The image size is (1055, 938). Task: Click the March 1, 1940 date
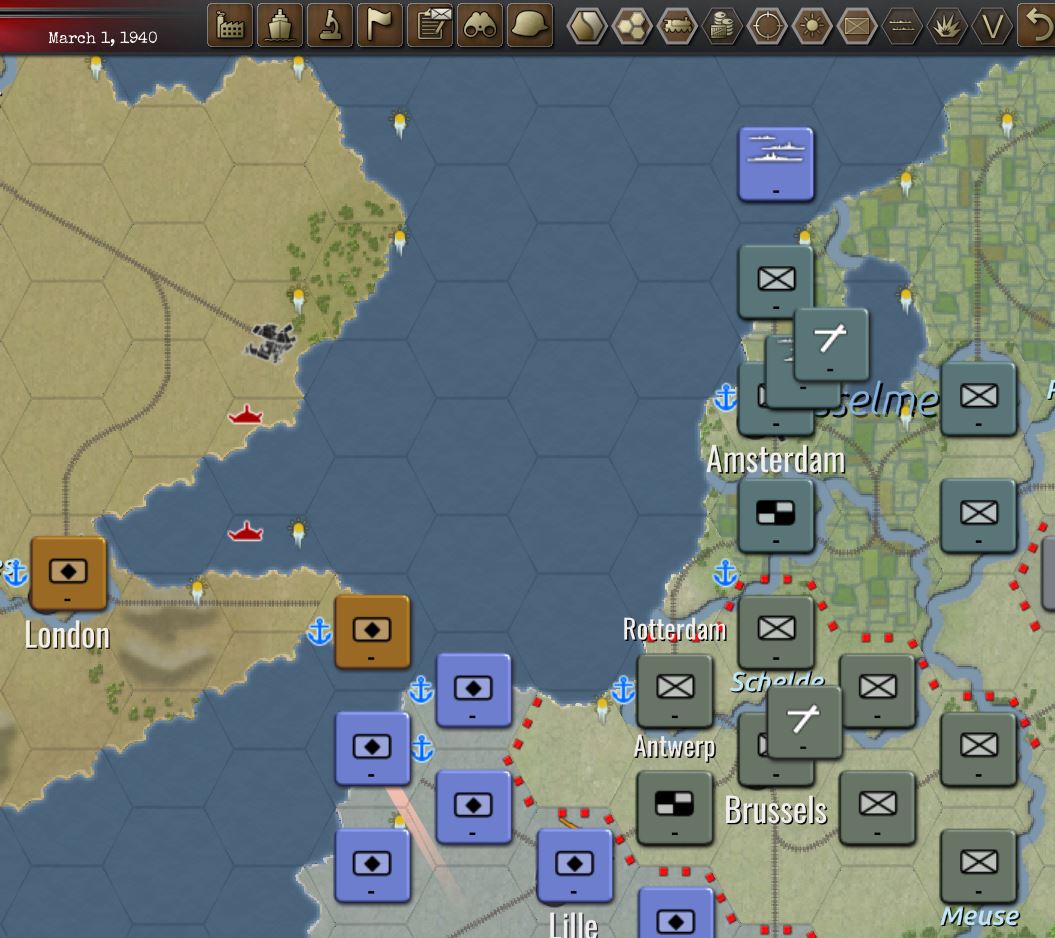(x=103, y=38)
